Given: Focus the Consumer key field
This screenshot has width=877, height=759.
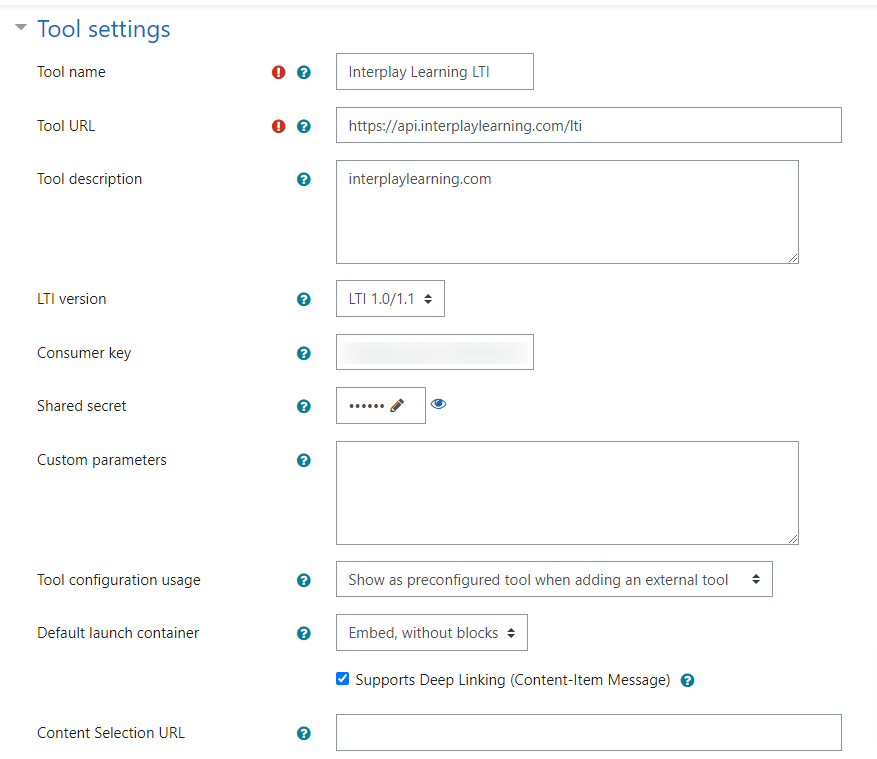Looking at the screenshot, I should pos(435,352).
